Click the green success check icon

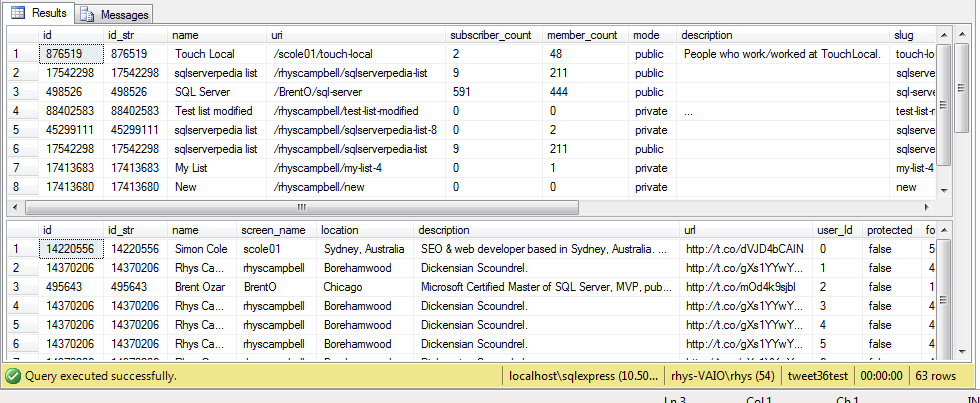[x=12, y=376]
